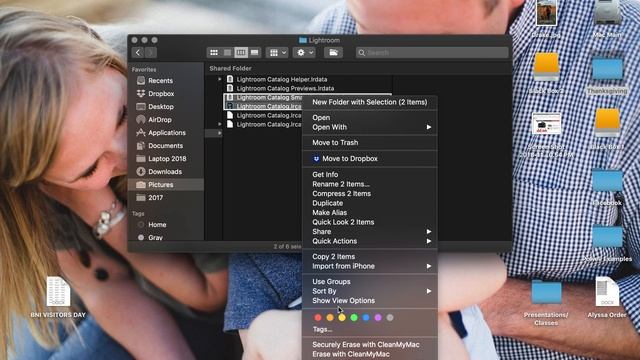Select the Alyssa Order desktop document
Image resolution: width=640 pixels, height=360 pixels.
tap(607, 298)
